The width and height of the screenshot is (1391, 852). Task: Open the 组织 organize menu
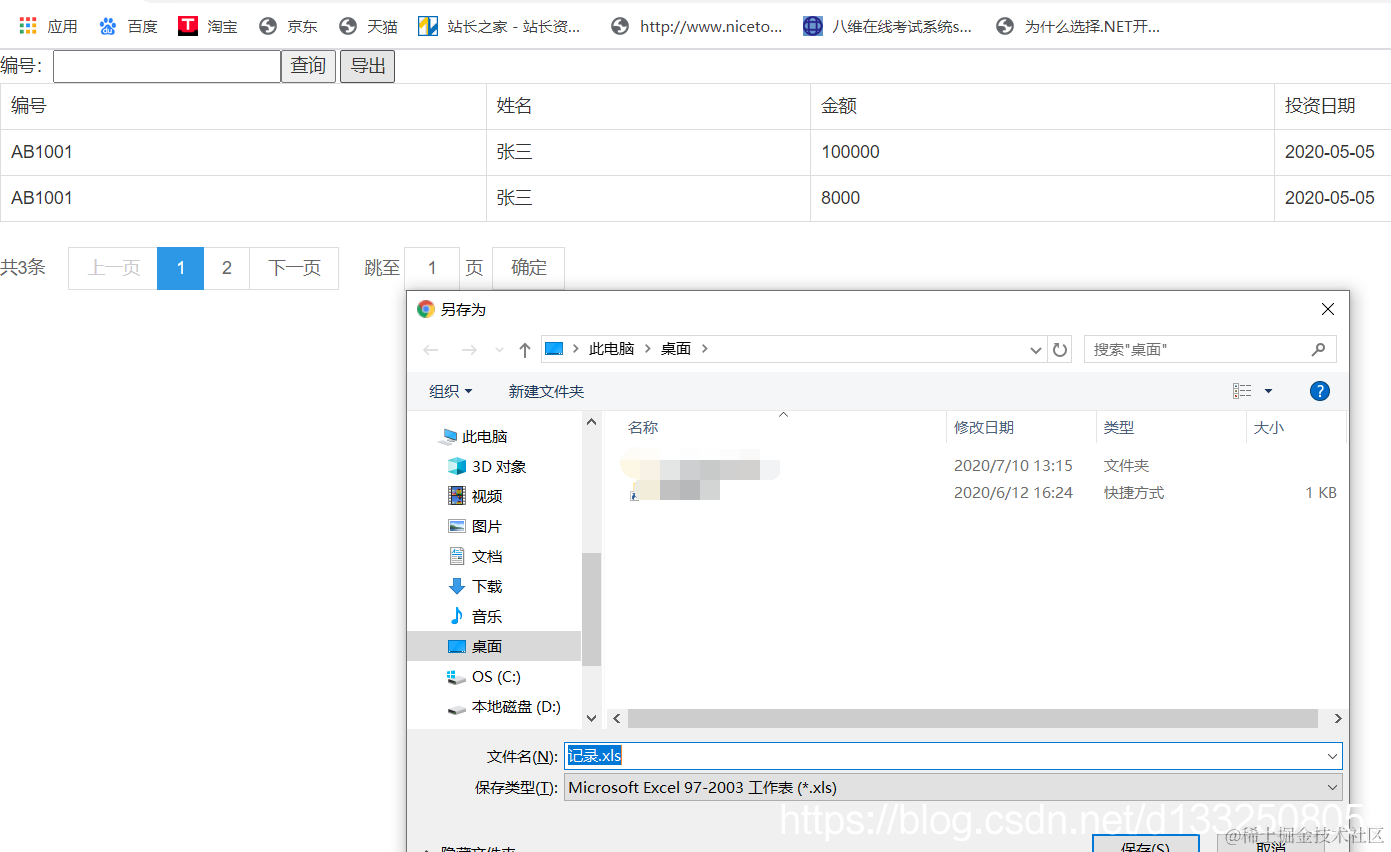pyautogui.click(x=451, y=391)
